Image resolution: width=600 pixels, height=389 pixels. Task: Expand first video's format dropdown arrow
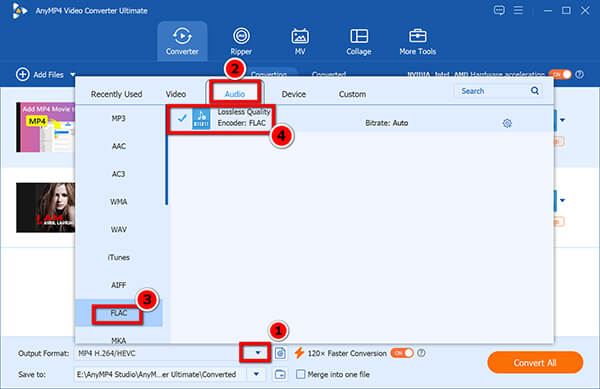pyautogui.click(x=562, y=120)
